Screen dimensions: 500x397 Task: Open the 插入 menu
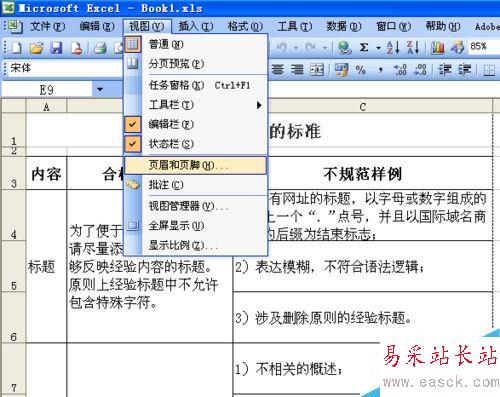(x=196, y=26)
